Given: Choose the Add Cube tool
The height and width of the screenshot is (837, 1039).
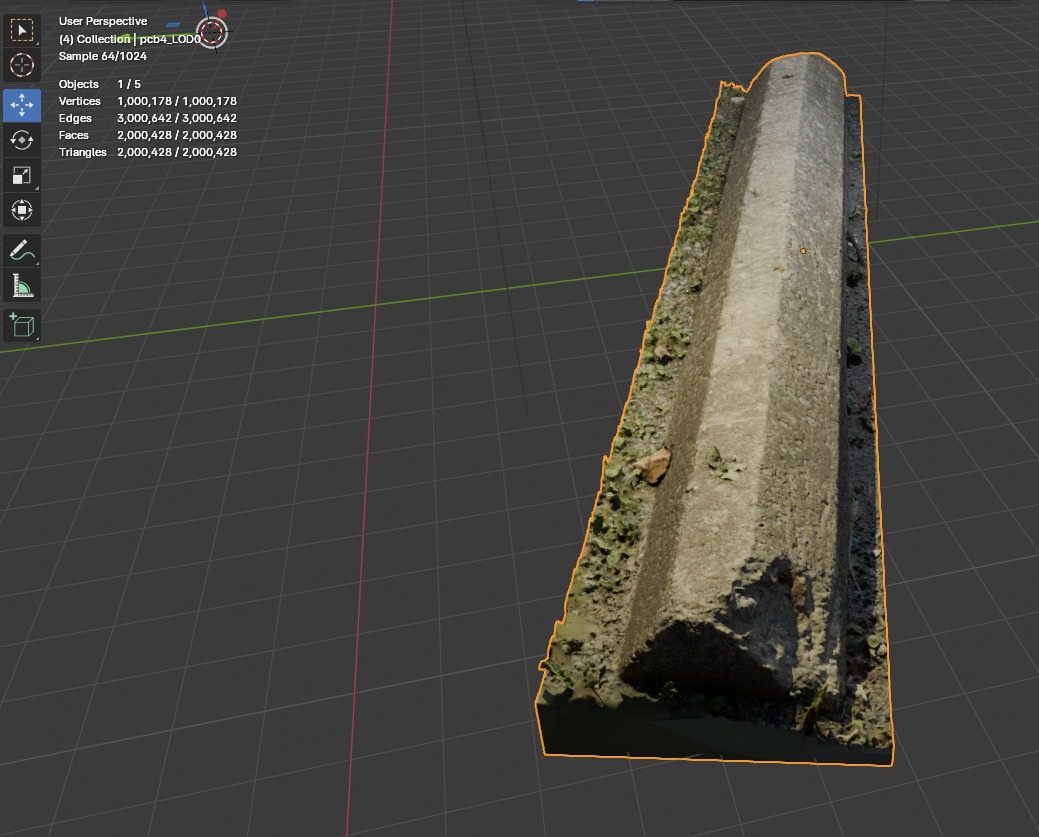Looking at the screenshot, I should click(x=22, y=325).
